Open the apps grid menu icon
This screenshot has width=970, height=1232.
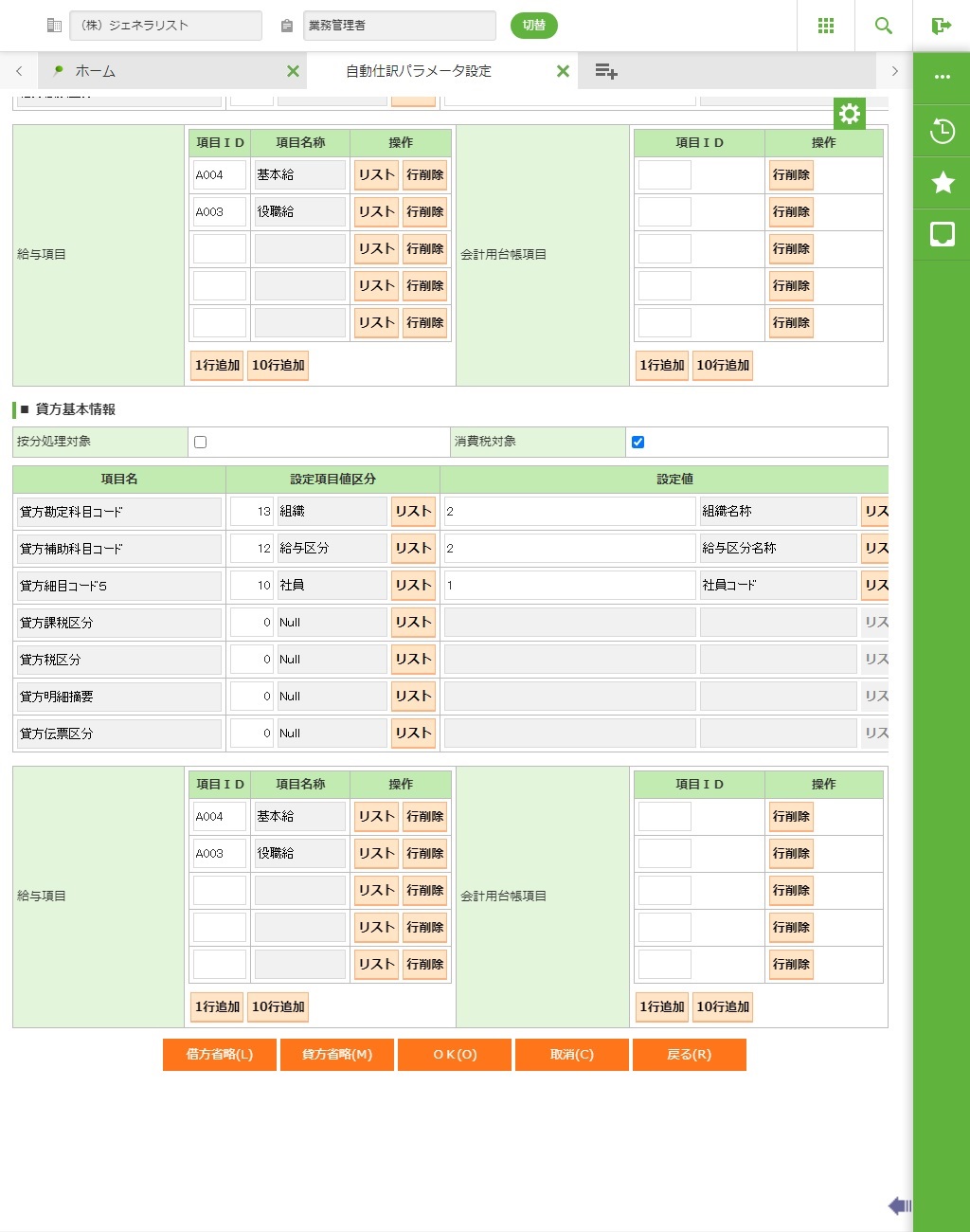826,26
